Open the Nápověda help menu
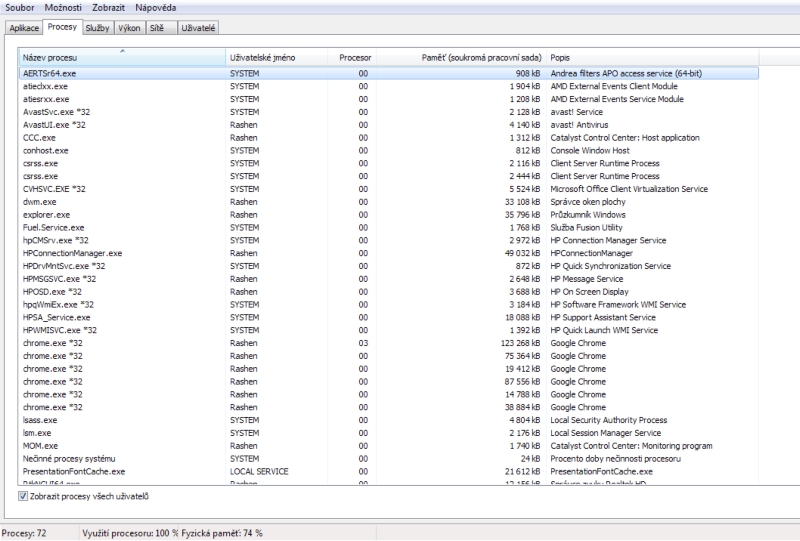 click(156, 8)
